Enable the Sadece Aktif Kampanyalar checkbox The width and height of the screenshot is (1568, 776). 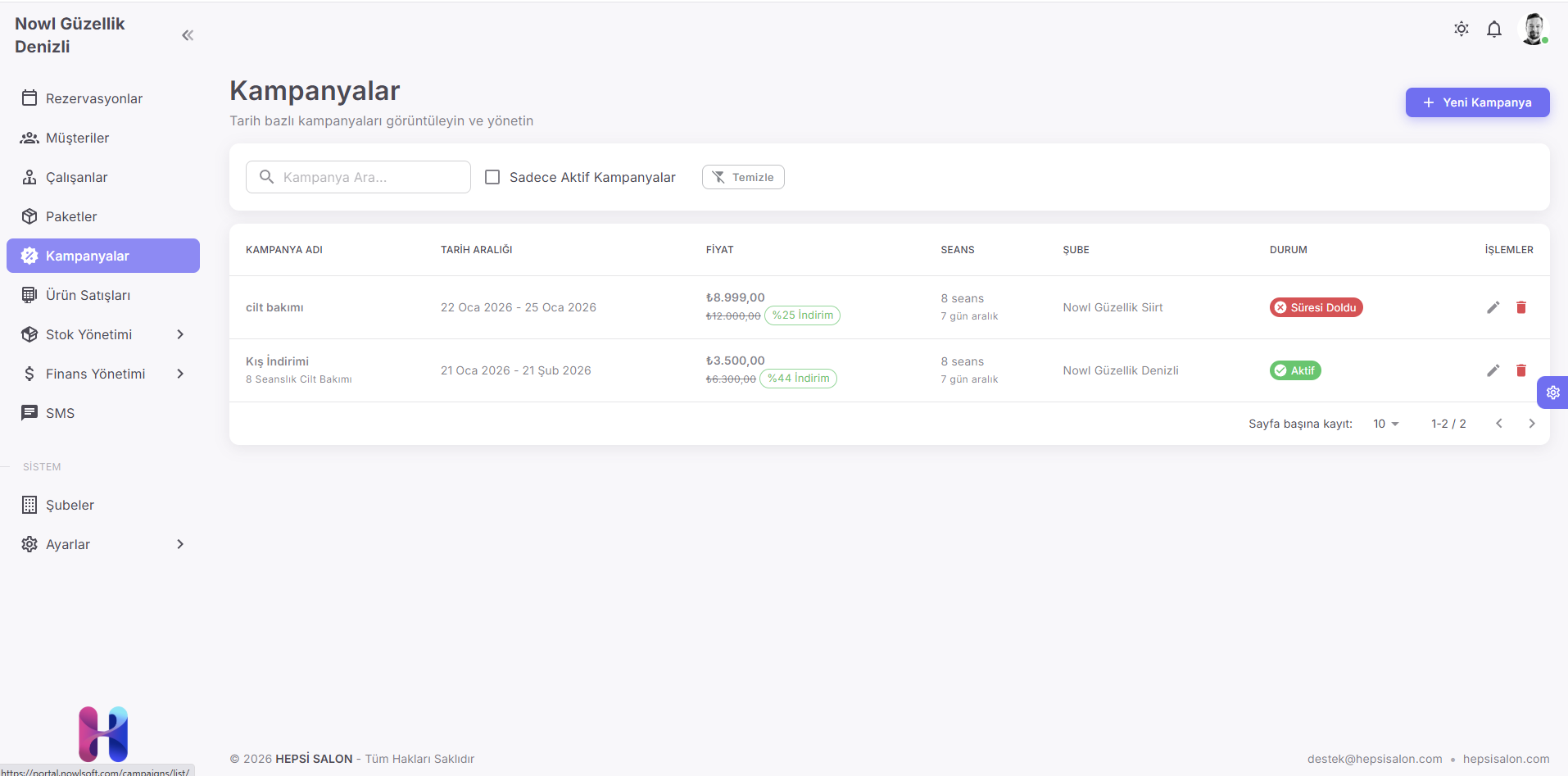(492, 177)
